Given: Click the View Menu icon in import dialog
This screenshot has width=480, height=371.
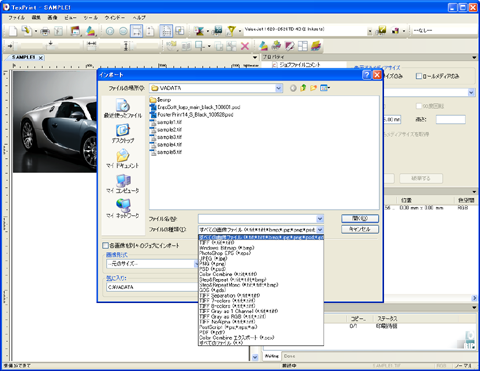Looking at the screenshot, I should point(325,88).
